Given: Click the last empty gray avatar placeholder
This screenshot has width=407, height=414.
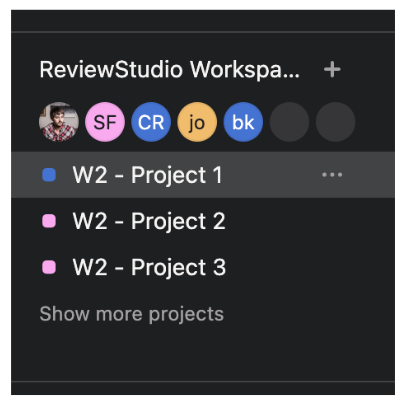Looking at the screenshot, I should [335, 122].
